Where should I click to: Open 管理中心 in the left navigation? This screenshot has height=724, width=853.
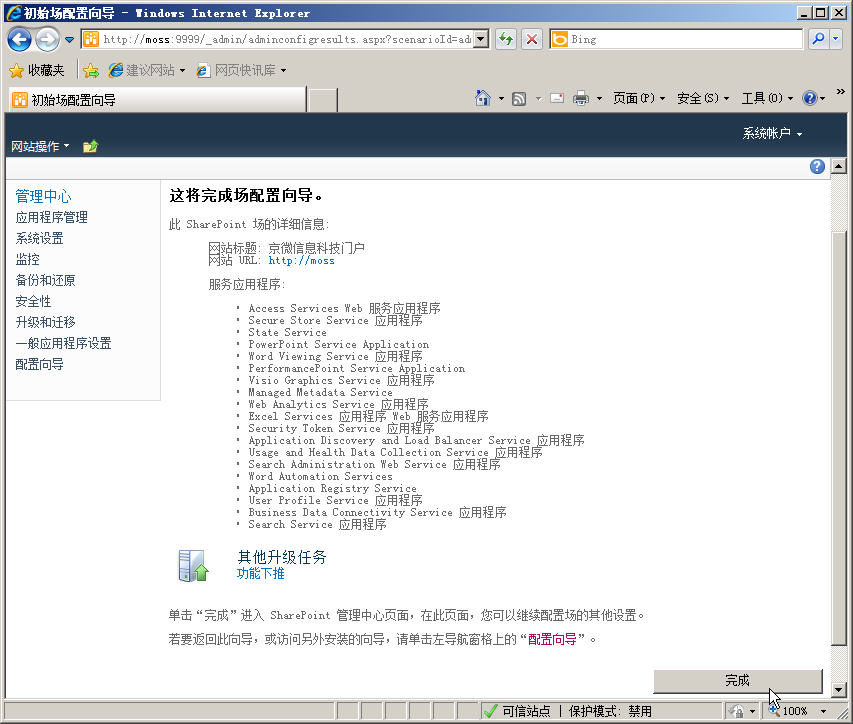43,196
